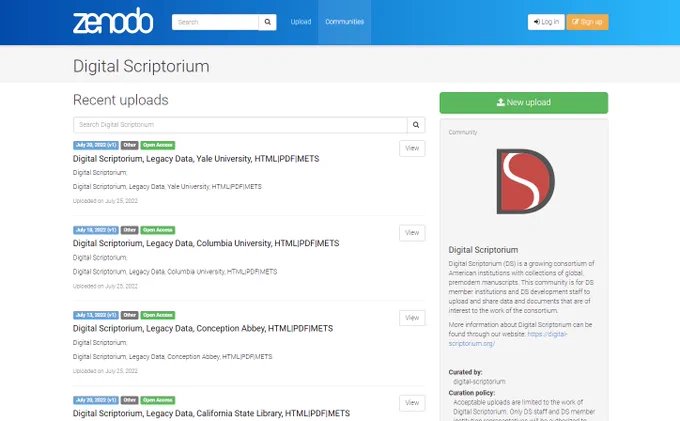Click the Digital Scriptorium search magnifier button
Viewport: 680px width, 421px height.
click(416, 125)
